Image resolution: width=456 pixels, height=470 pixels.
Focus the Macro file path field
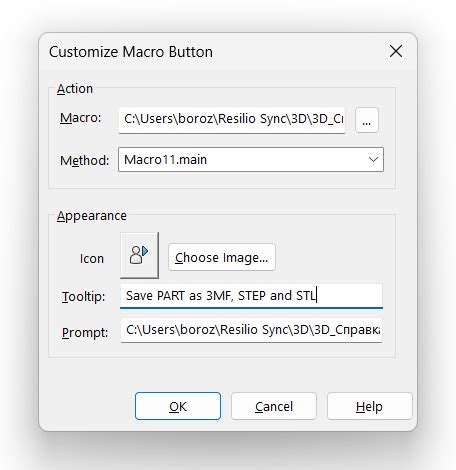click(x=232, y=120)
